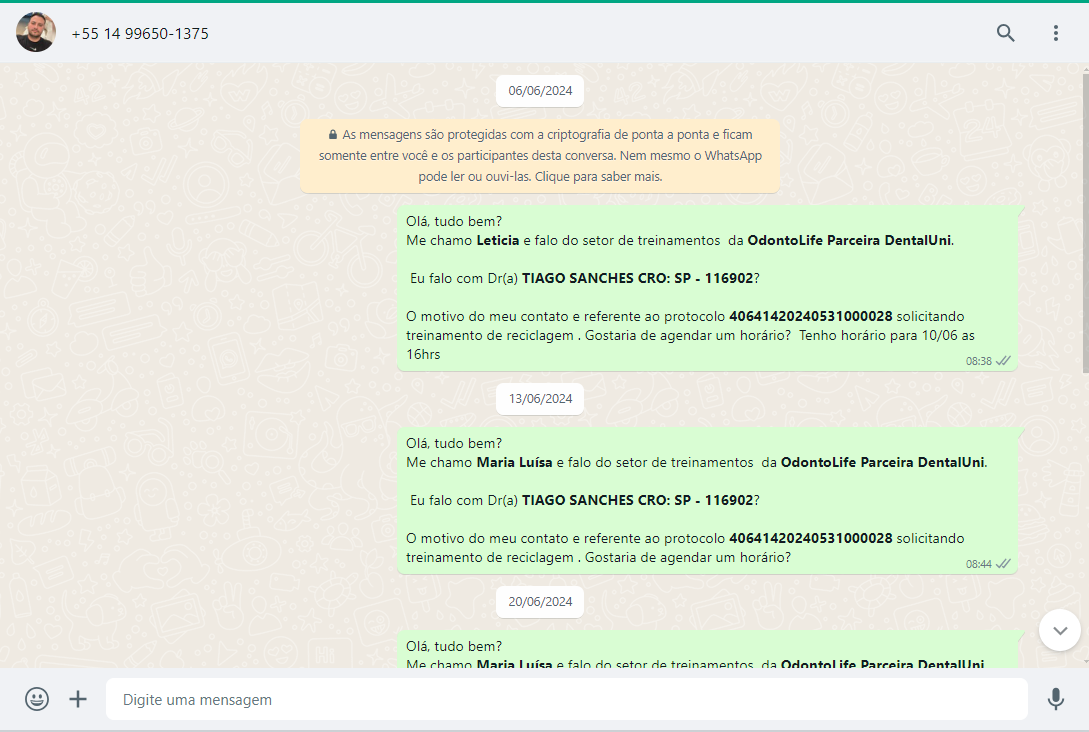Image resolution: width=1089 pixels, height=732 pixels.
Task: Click the lock icon in encryption notice
Action: click(333, 134)
